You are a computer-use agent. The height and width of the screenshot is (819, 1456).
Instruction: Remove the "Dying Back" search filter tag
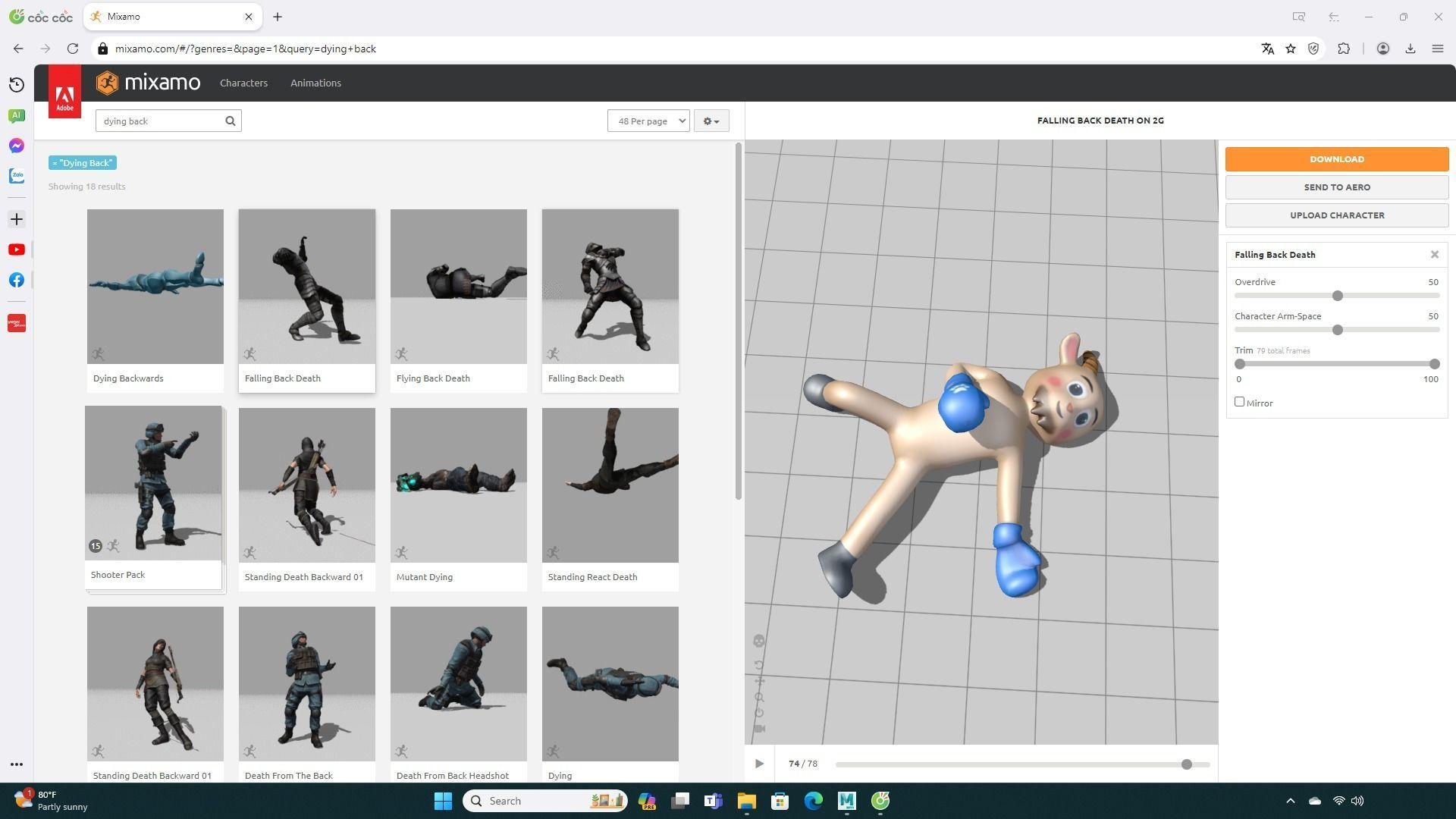(55, 163)
